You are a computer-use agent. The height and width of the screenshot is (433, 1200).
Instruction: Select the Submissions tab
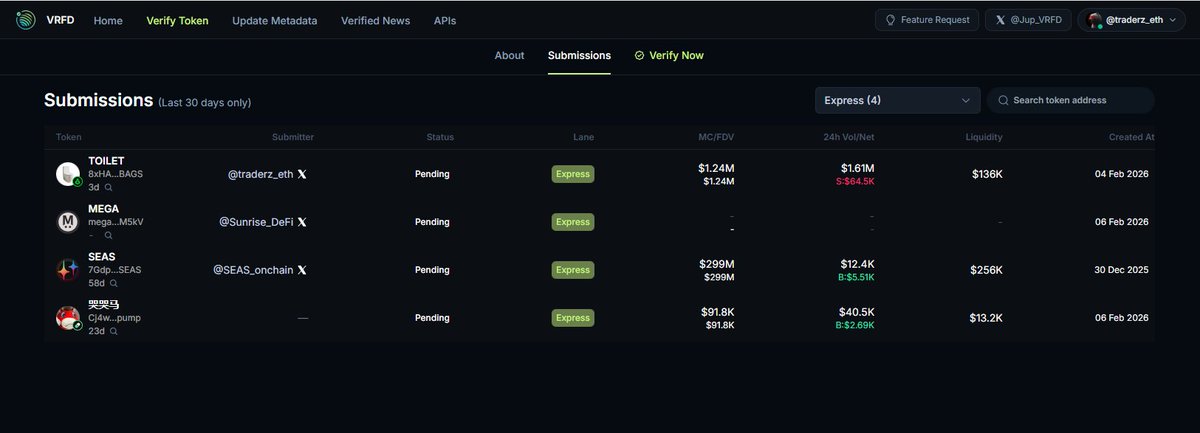point(579,56)
